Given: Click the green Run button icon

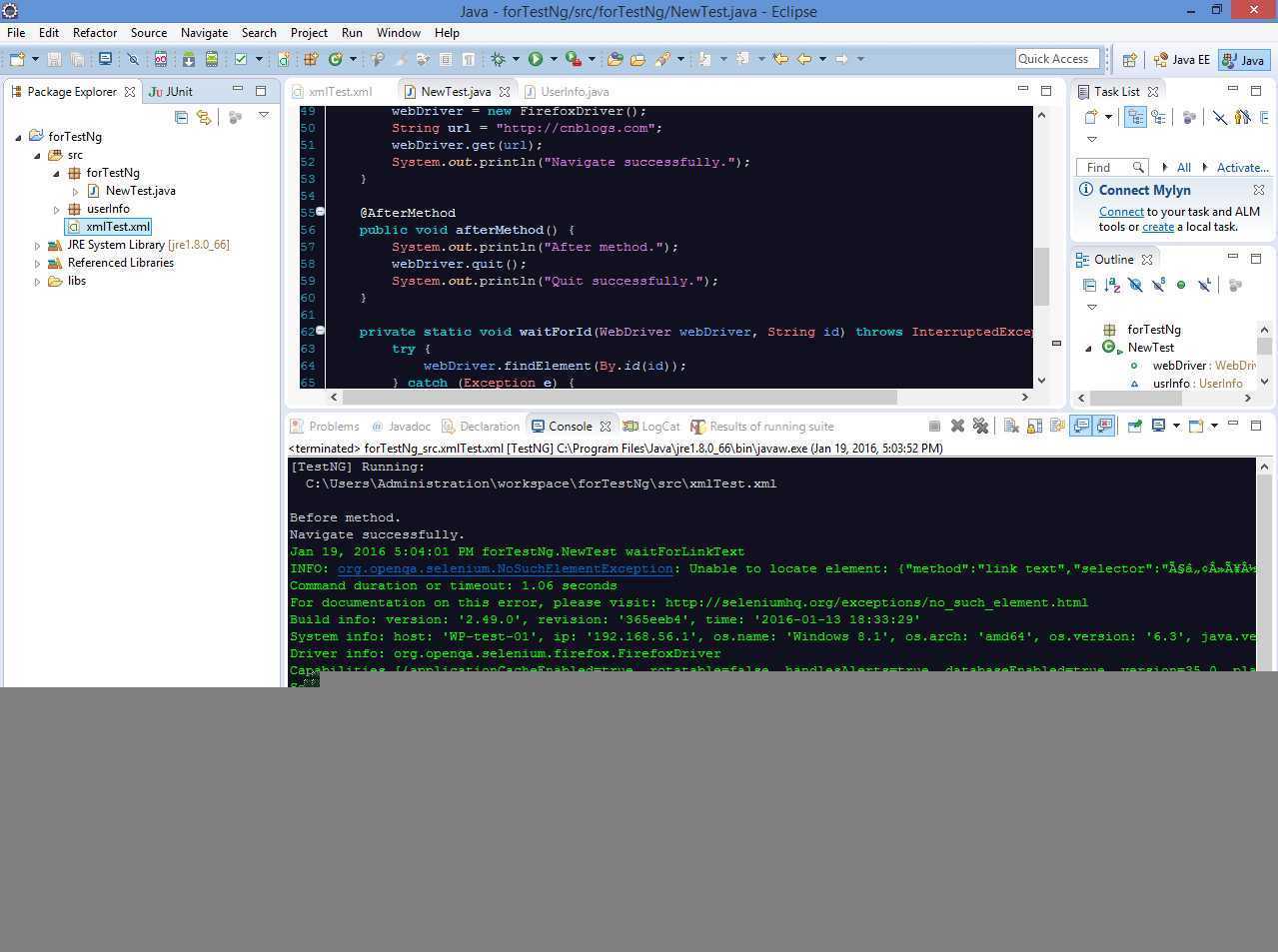Looking at the screenshot, I should (x=536, y=59).
